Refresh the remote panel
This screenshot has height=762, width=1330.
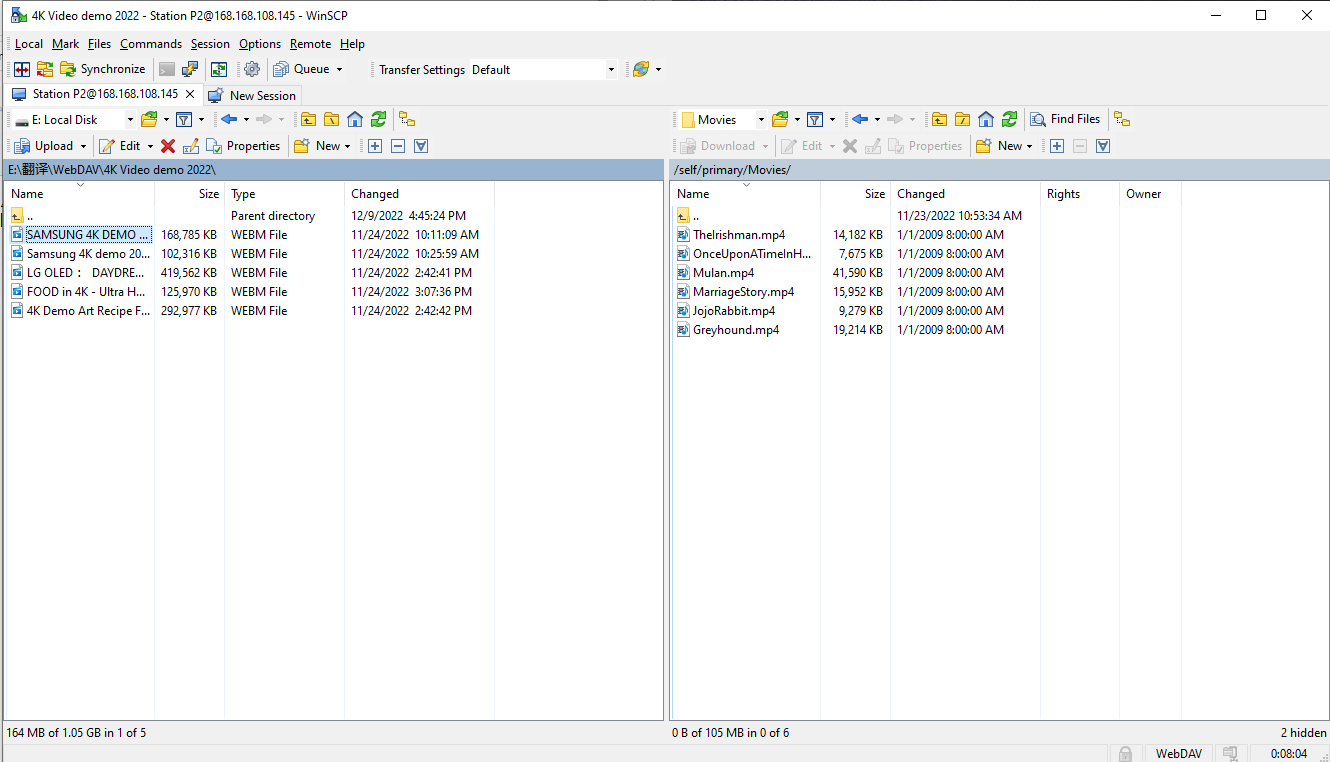point(1009,119)
